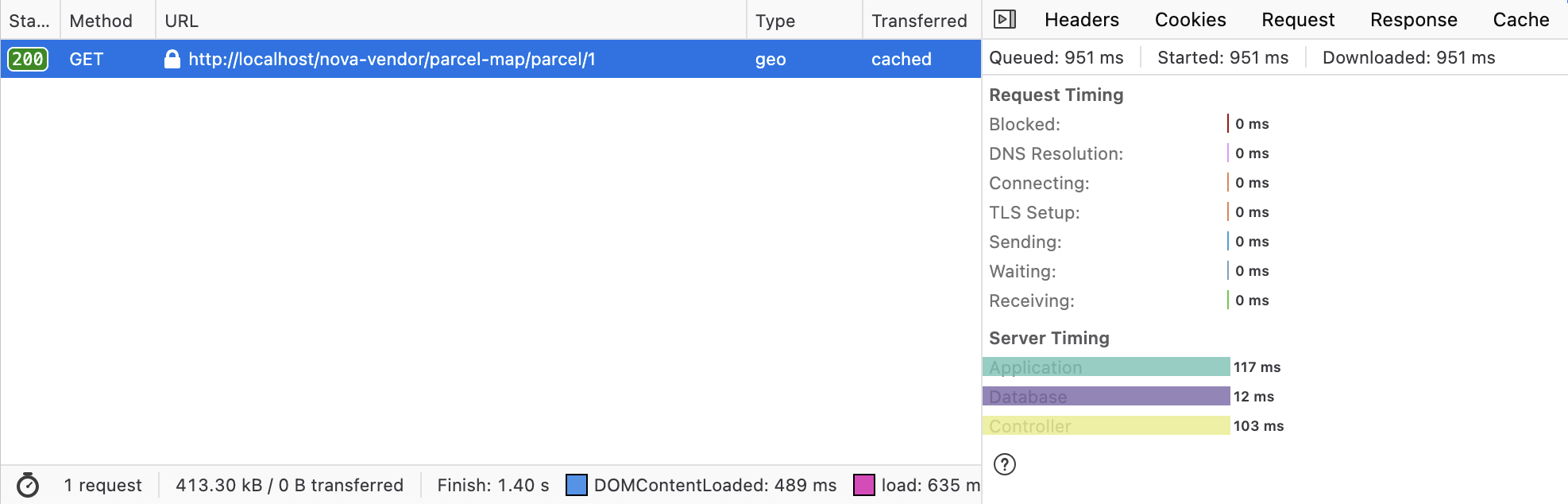Switch to the Cookies tab

click(1190, 20)
